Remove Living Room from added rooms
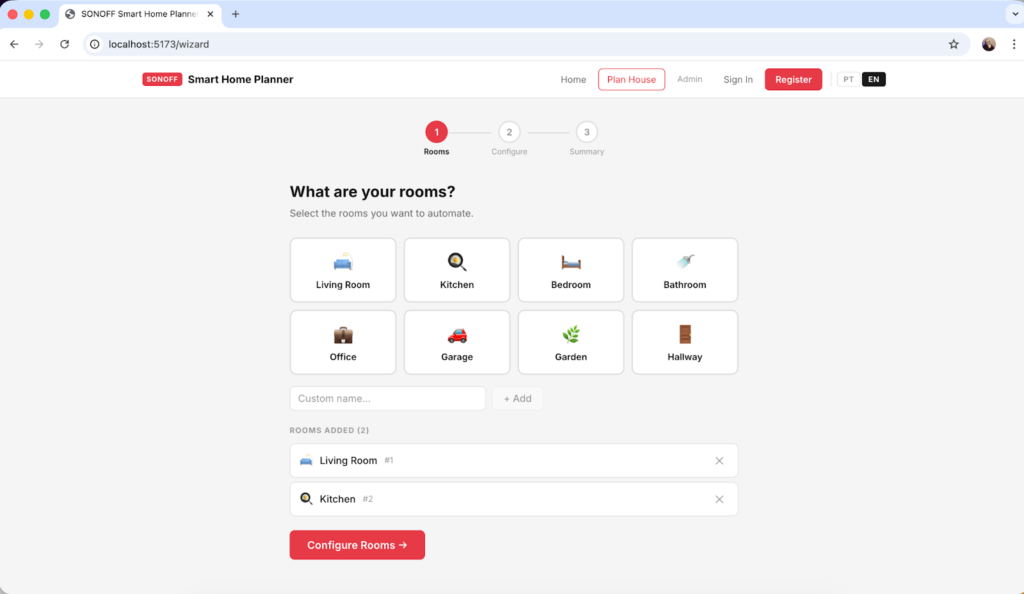The image size is (1024, 594). point(719,461)
